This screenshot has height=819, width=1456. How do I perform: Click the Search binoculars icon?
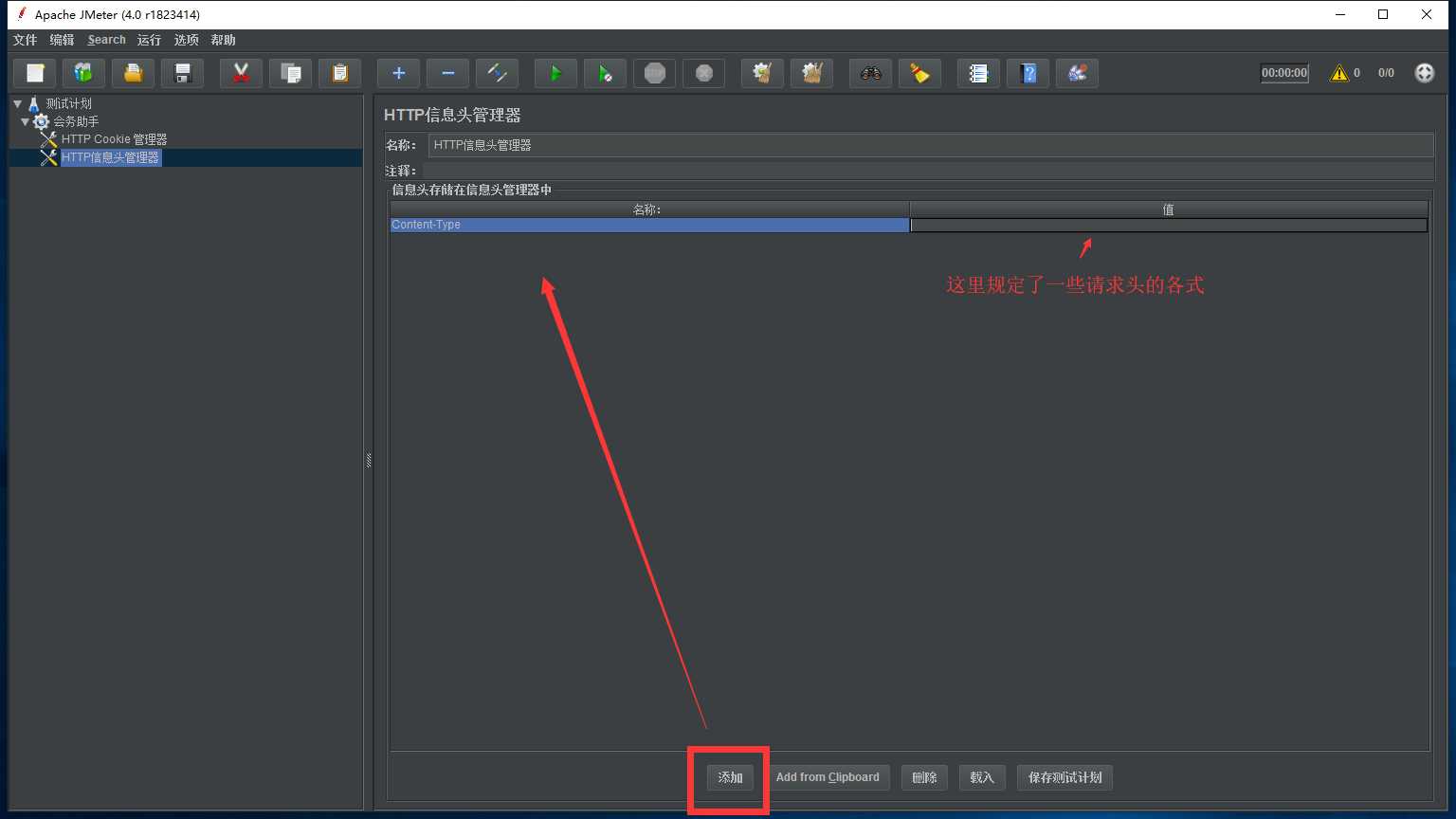pyautogui.click(x=870, y=73)
